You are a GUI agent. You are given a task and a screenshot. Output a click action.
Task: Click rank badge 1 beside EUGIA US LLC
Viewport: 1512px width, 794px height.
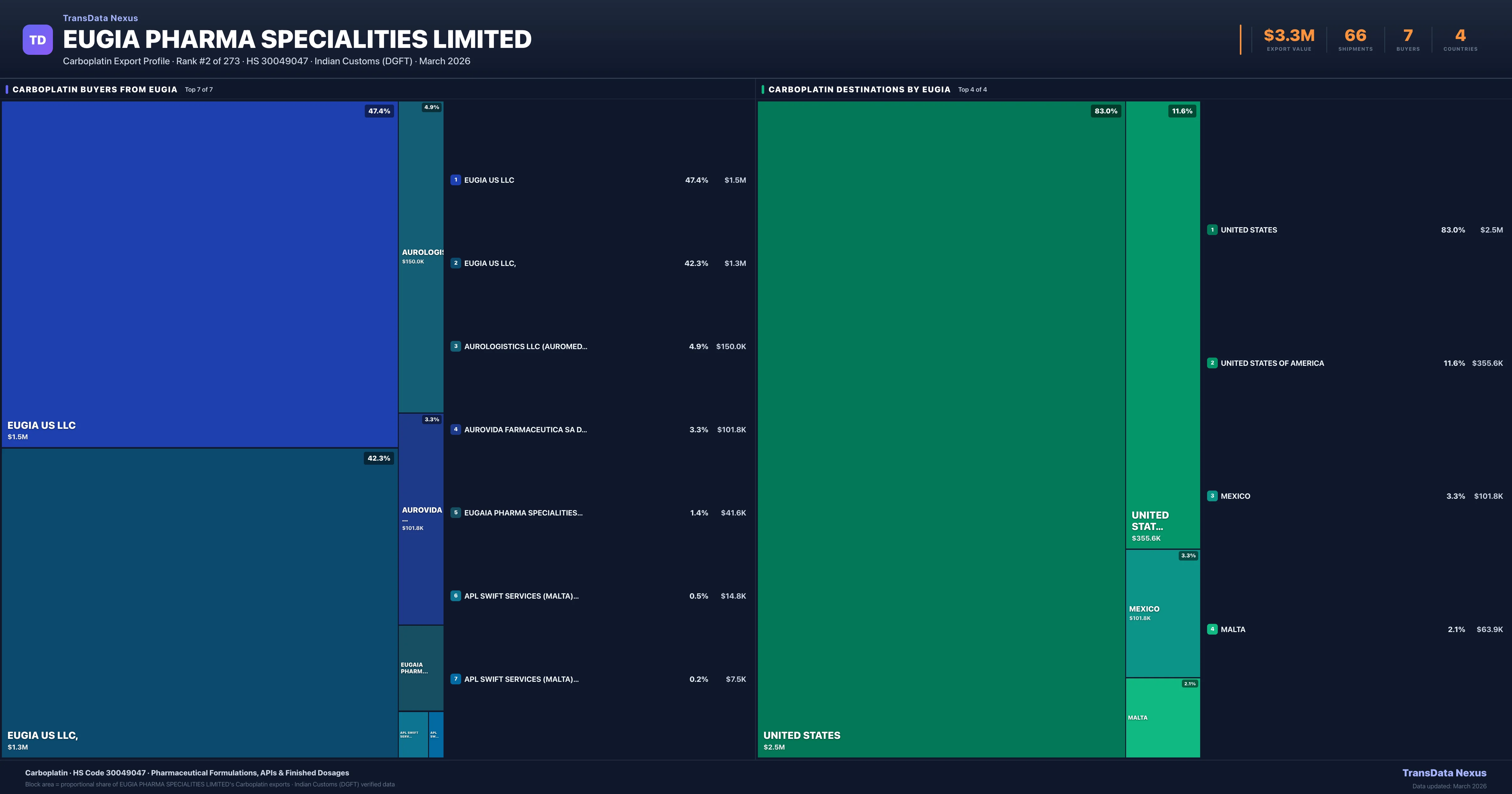[x=455, y=180]
